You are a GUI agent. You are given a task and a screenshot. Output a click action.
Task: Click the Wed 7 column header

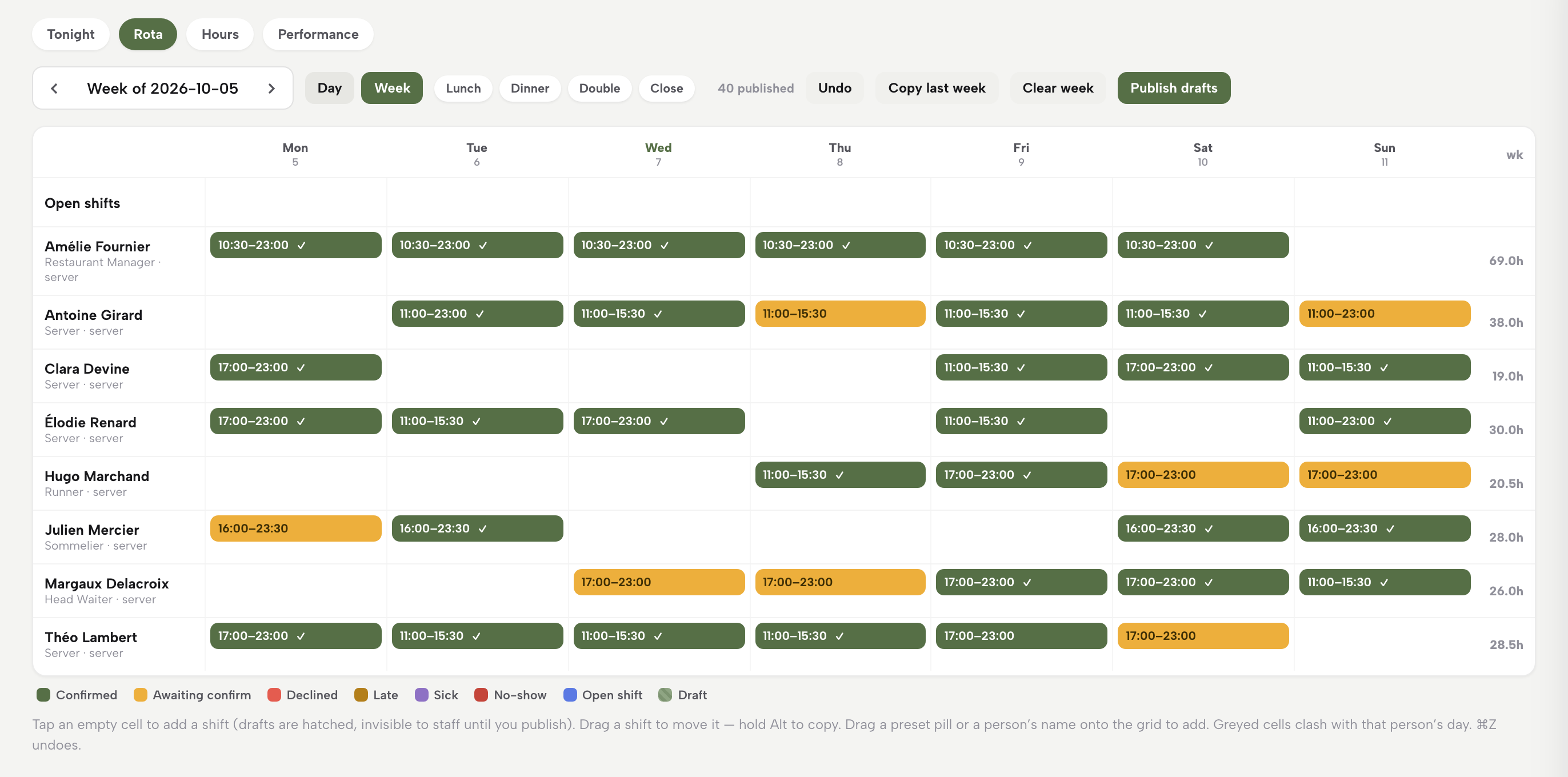click(x=658, y=154)
